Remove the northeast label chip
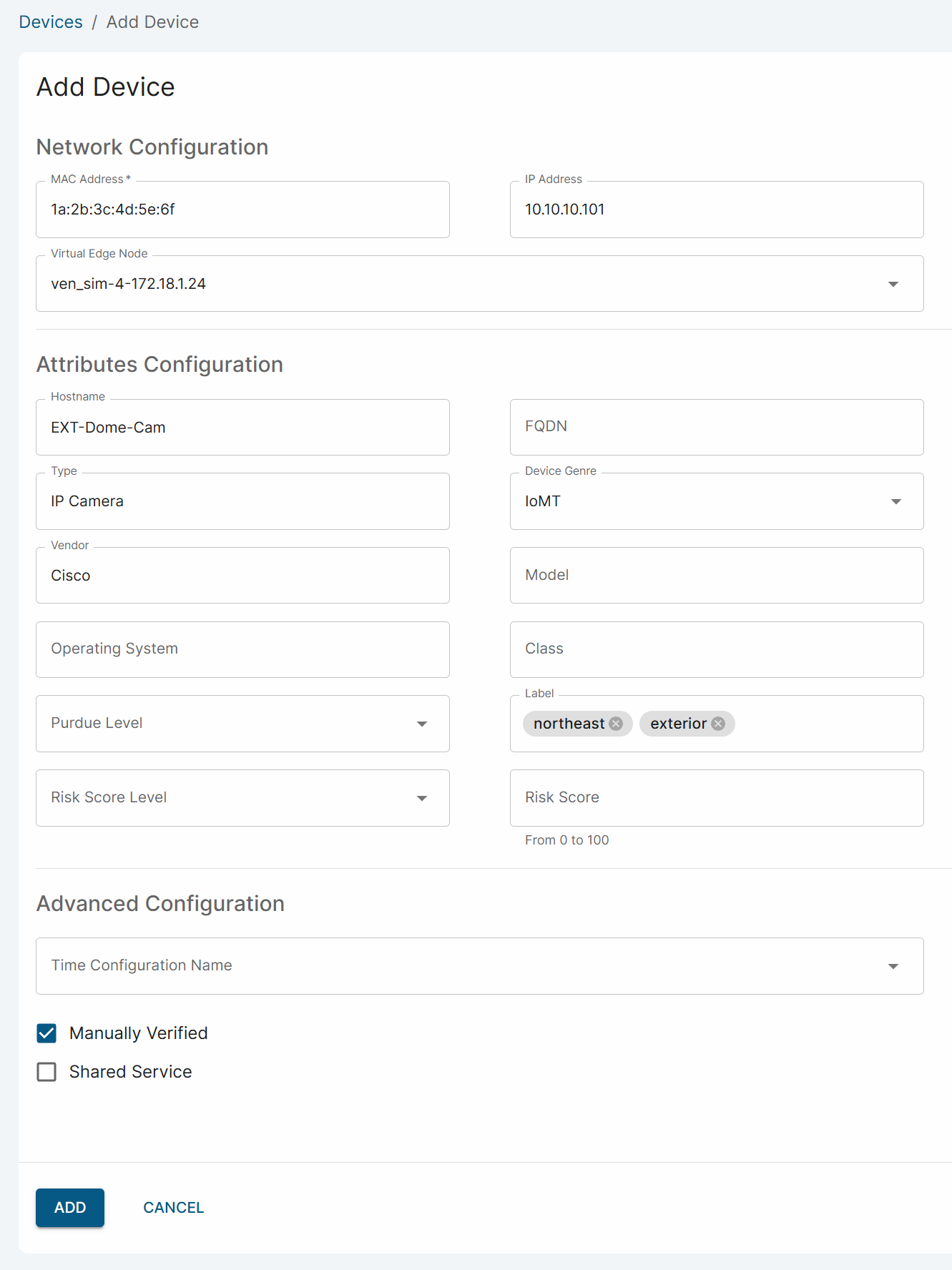The image size is (952, 1270). [616, 724]
